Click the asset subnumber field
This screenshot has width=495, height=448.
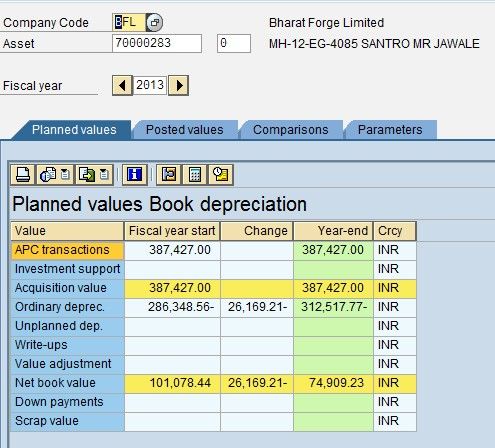tap(234, 43)
